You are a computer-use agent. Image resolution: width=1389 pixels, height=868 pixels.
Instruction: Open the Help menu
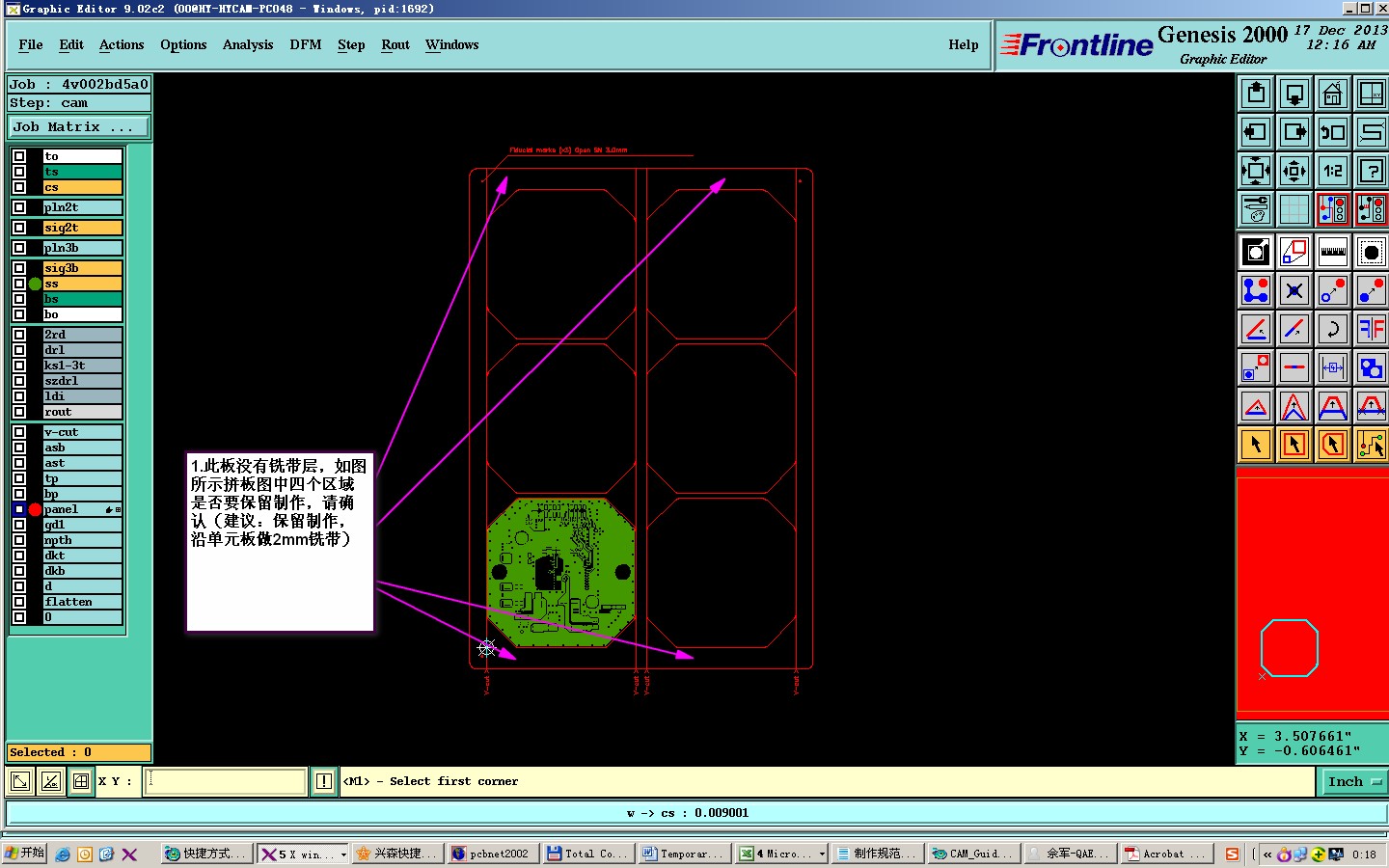[964, 44]
